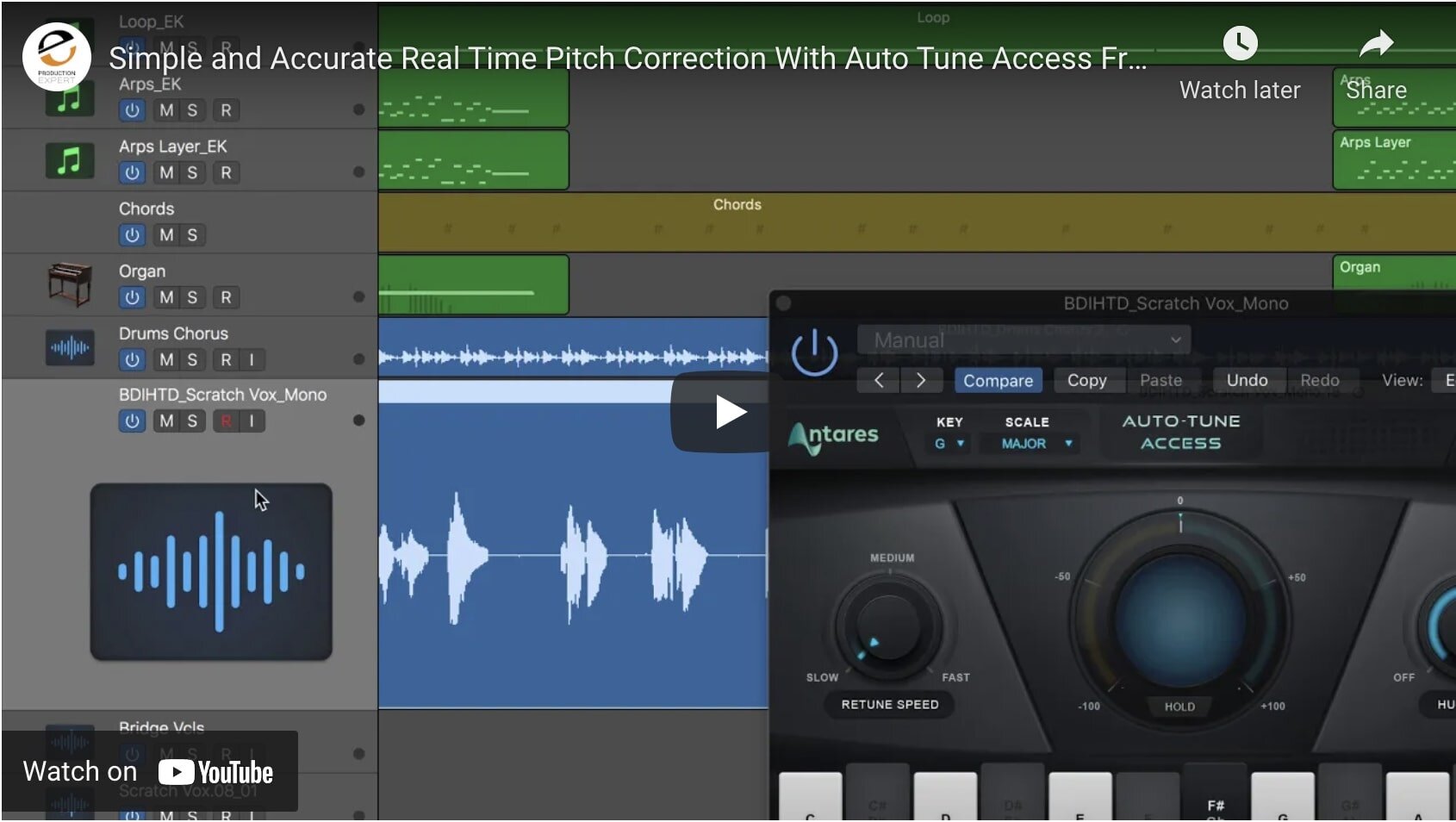This screenshot has height=822, width=1456.
Task: Click the Compare button
Action: pyautogui.click(x=999, y=380)
